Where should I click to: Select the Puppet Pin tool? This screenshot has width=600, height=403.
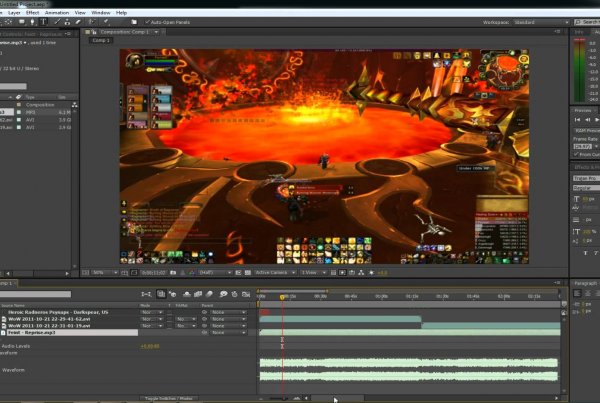(x=106, y=22)
